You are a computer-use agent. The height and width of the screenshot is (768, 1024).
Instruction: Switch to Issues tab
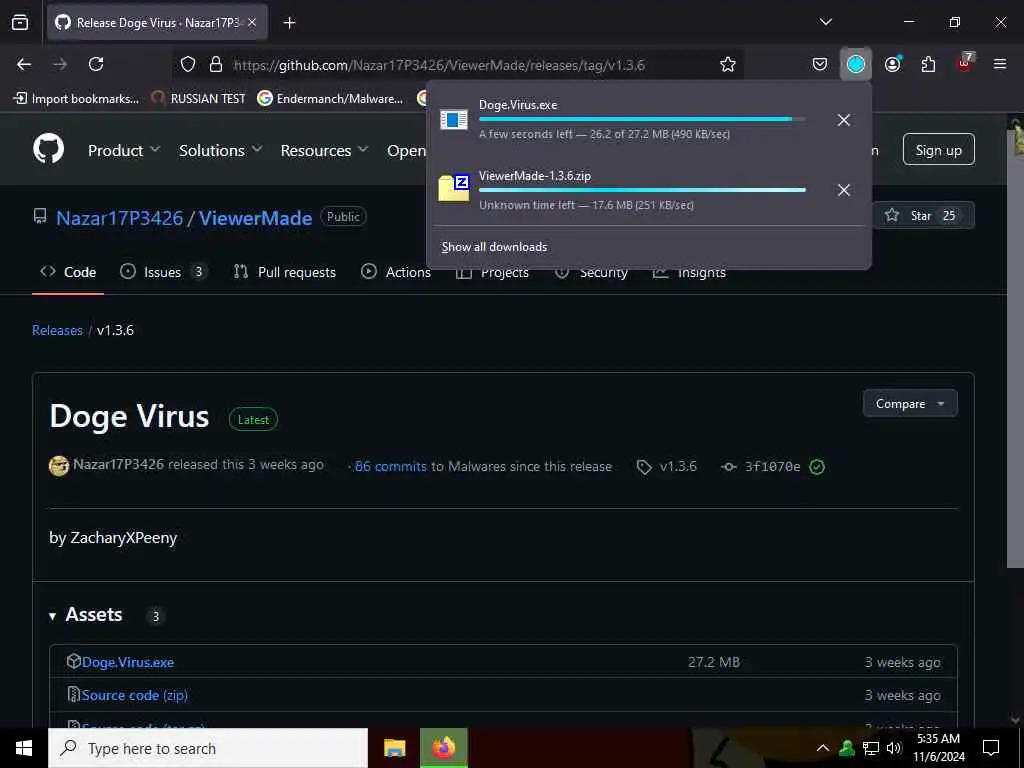pyautogui.click(x=163, y=272)
